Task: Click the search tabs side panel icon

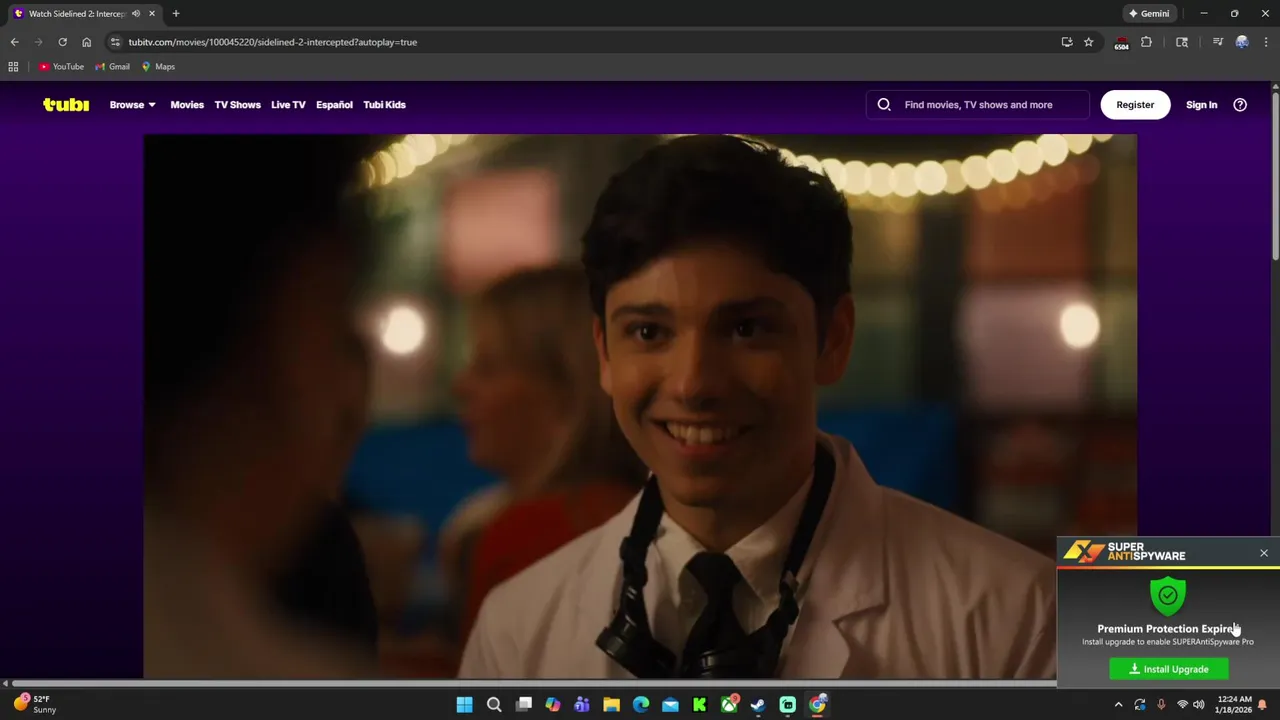Action: tap(1182, 42)
